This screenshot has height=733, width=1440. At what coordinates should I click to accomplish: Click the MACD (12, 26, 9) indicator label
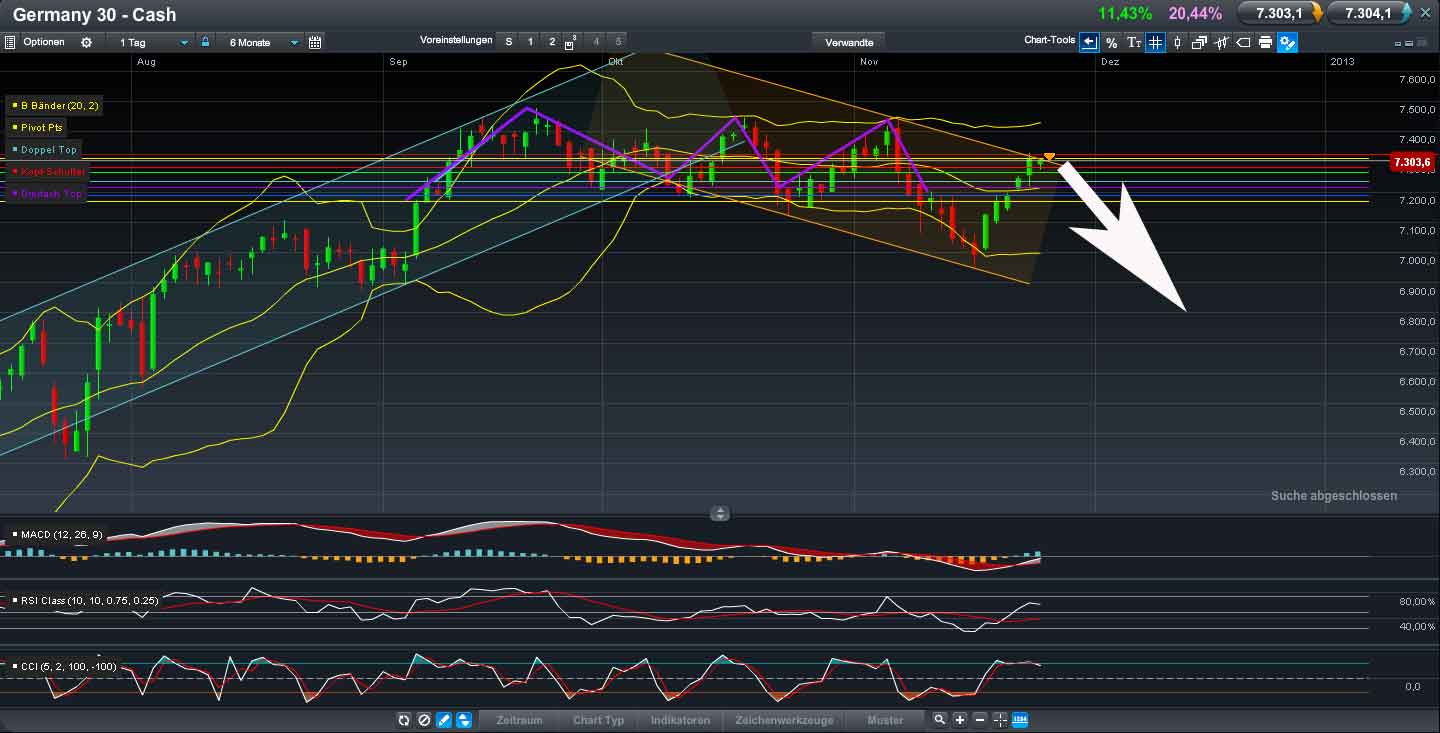57,535
